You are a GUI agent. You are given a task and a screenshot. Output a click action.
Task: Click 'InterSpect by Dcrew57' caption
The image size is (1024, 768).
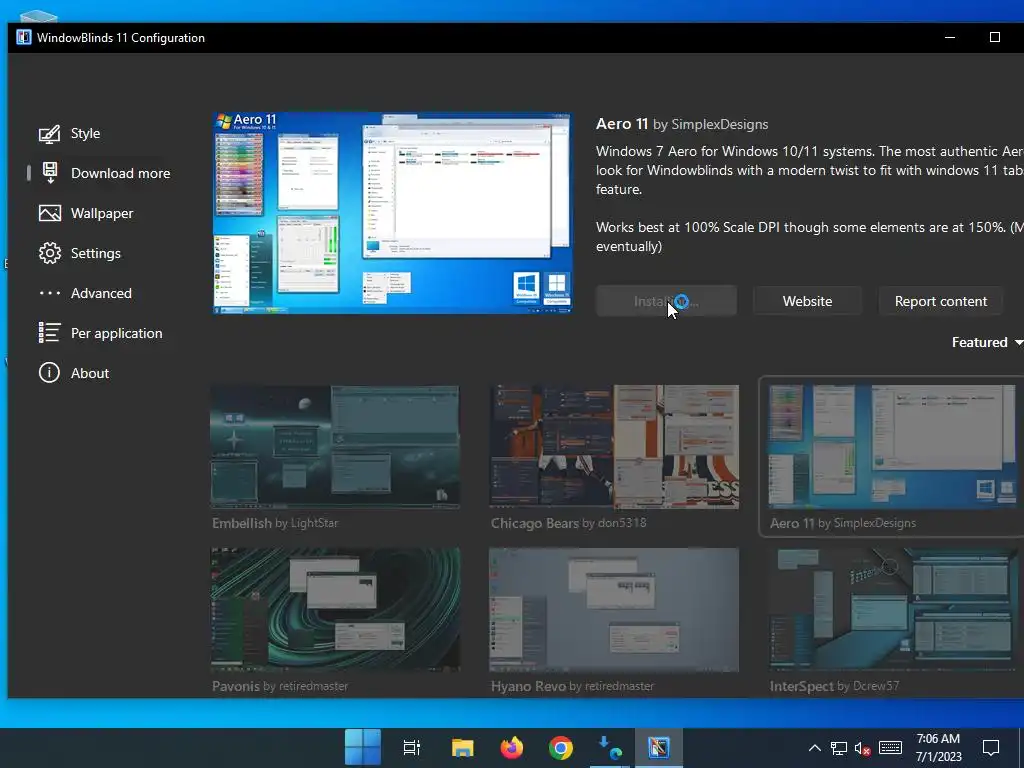click(834, 686)
